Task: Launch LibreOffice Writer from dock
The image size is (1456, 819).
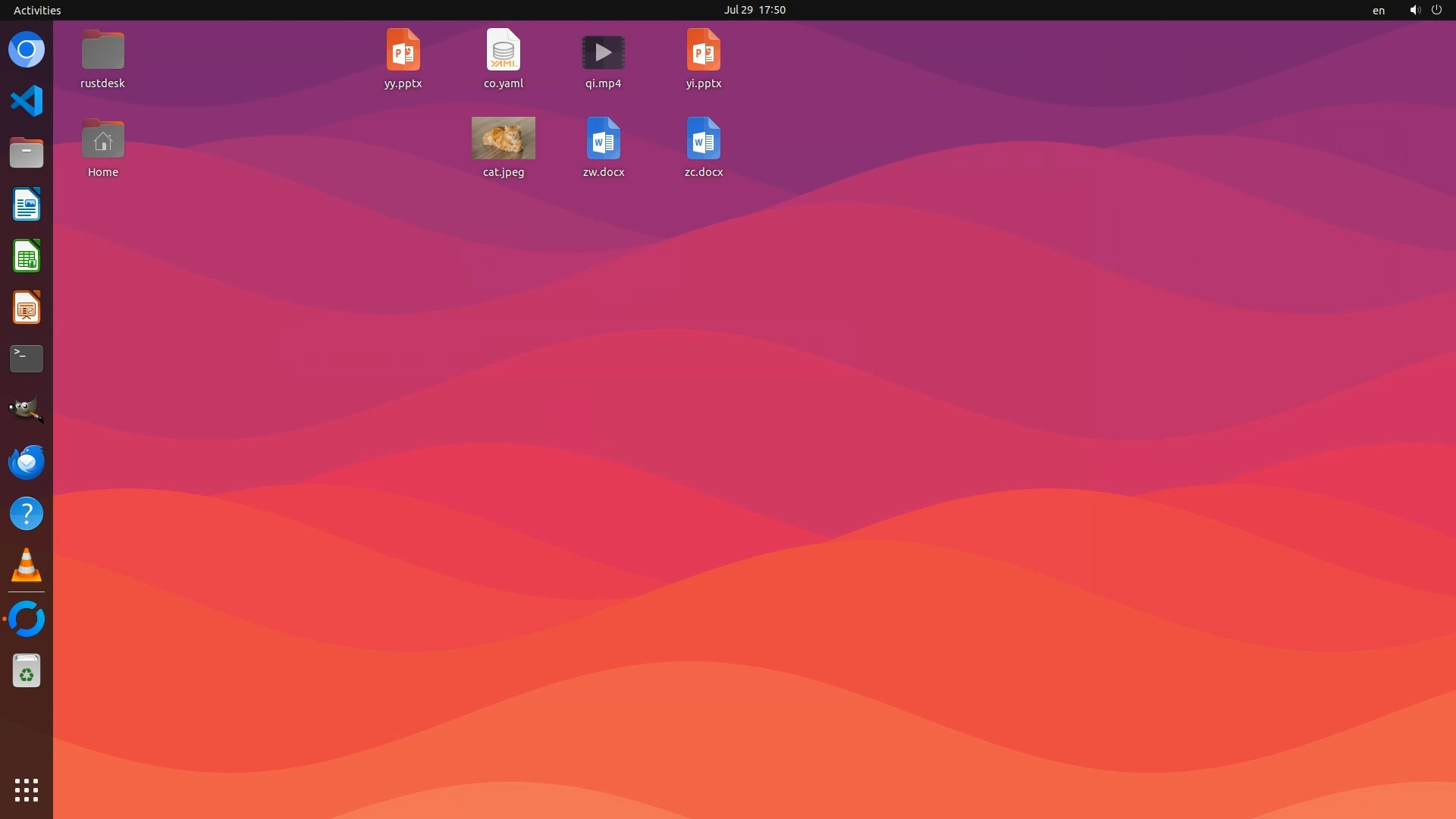Action: click(x=27, y=205)
